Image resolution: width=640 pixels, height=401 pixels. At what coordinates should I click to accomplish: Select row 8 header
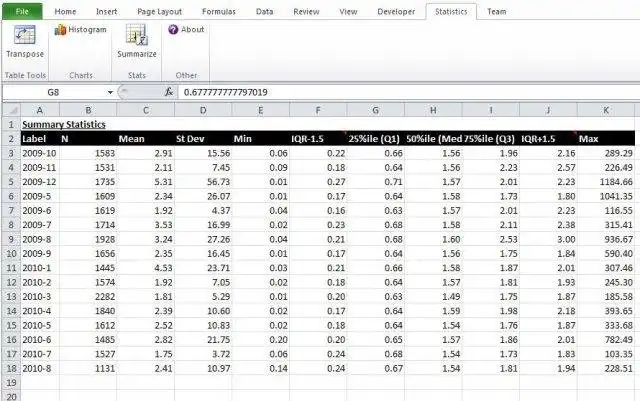11,225
